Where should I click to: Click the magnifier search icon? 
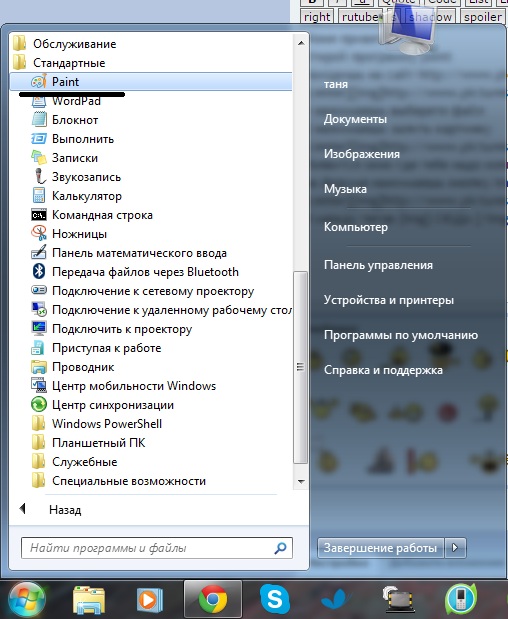click(x=280, y=548)
